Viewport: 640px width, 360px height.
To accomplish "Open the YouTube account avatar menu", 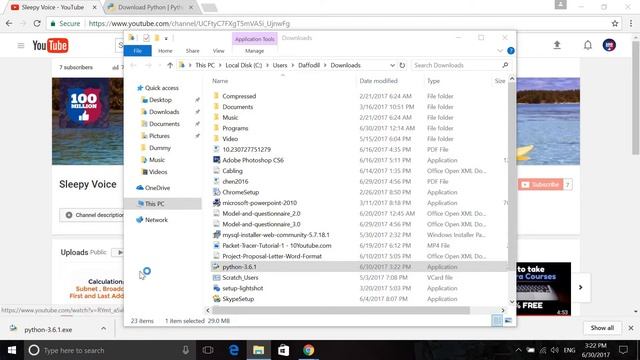I will pyautogui.click(x=609, y=45).
